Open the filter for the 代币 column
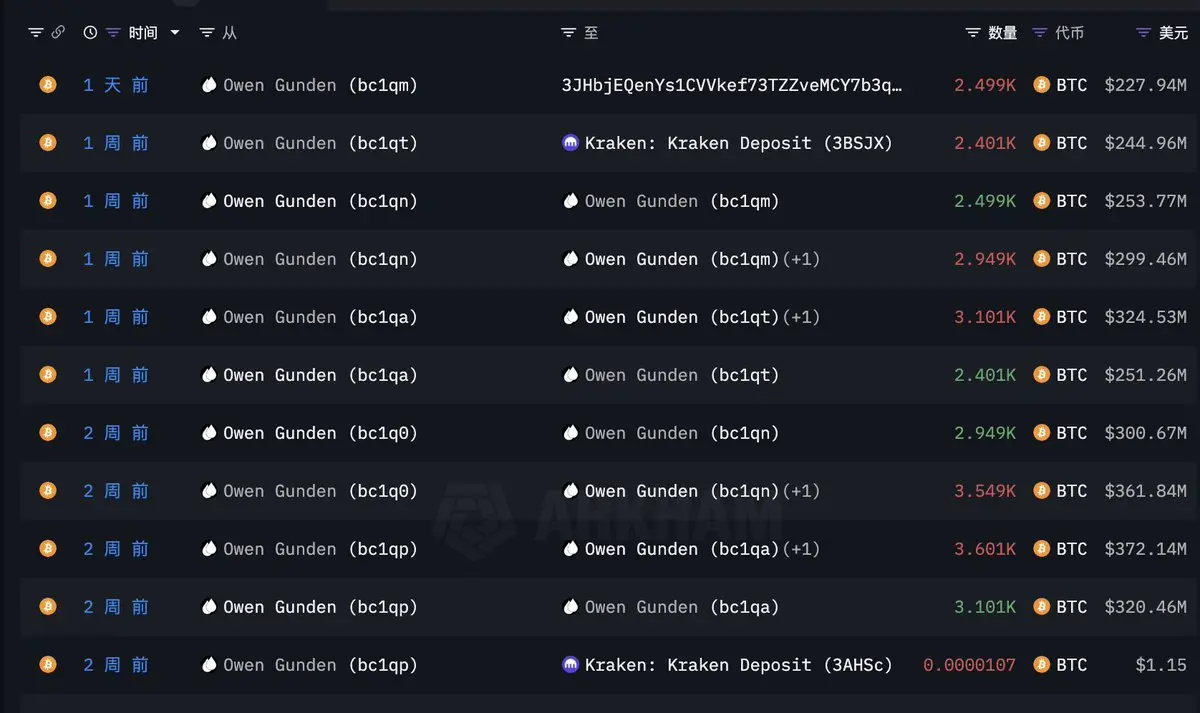Image resolution: width=1200 pixels, height=713 pixels. click(x=1040, y=33)
